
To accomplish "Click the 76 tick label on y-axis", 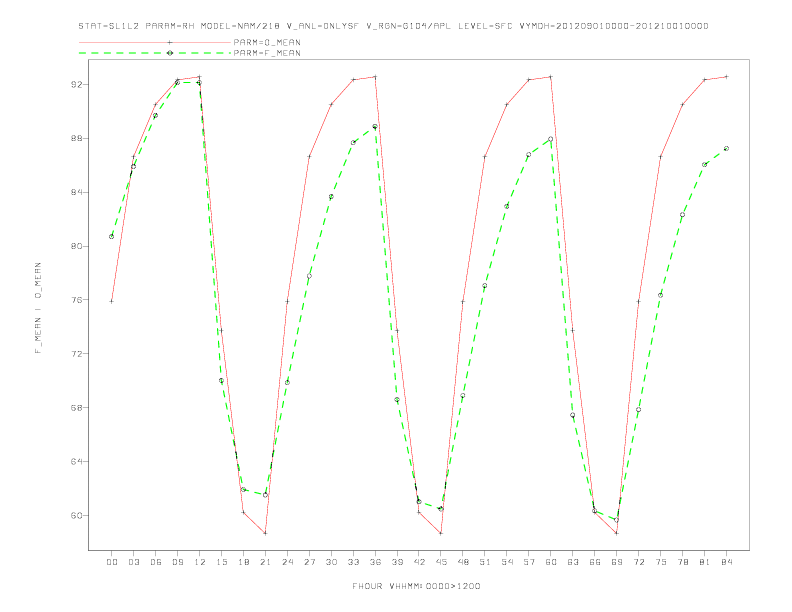I will coord(76,300).
